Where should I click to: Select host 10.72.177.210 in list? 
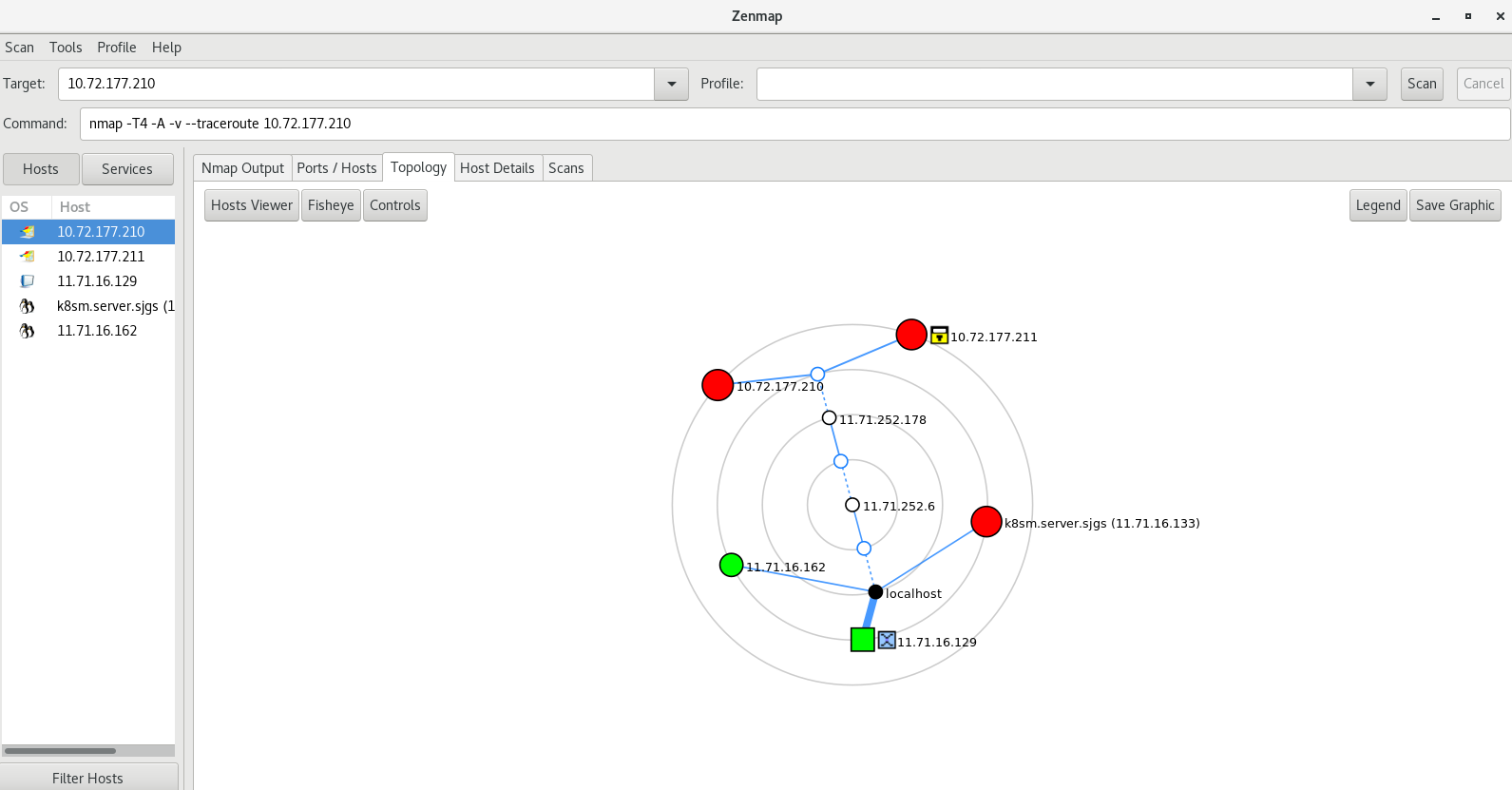(x=88, y=232)
